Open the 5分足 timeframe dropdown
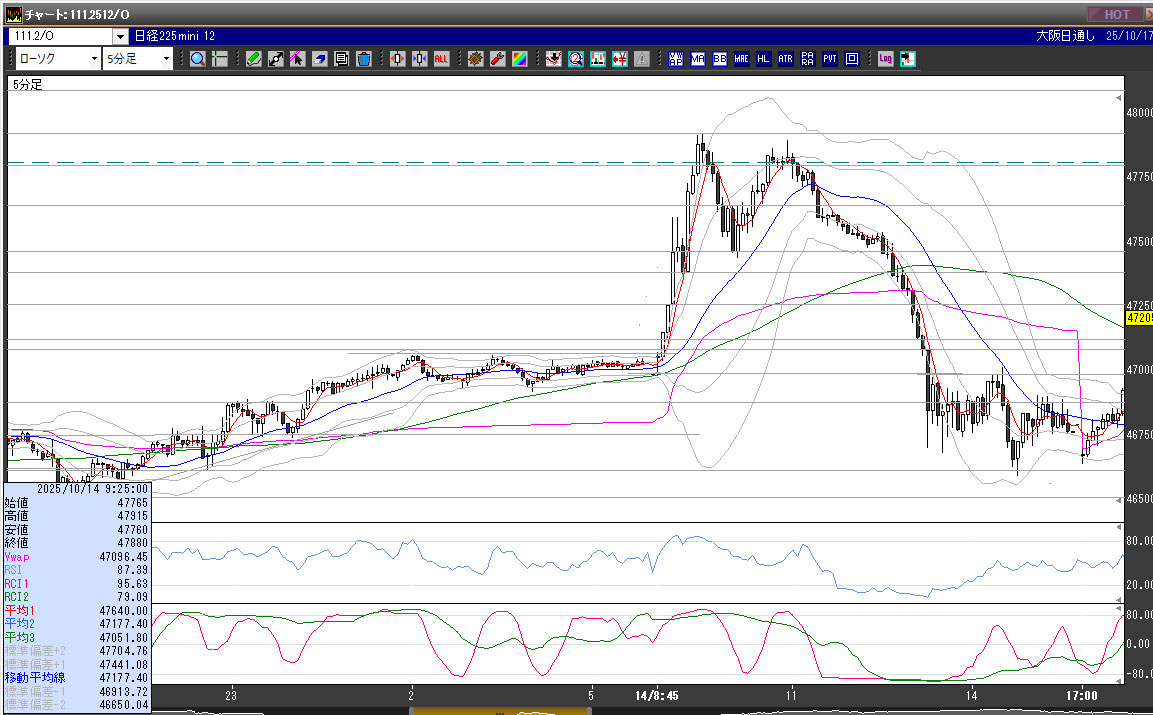Image resolution: width=1153 pixels, height=715 pixels. pos(139,59)
